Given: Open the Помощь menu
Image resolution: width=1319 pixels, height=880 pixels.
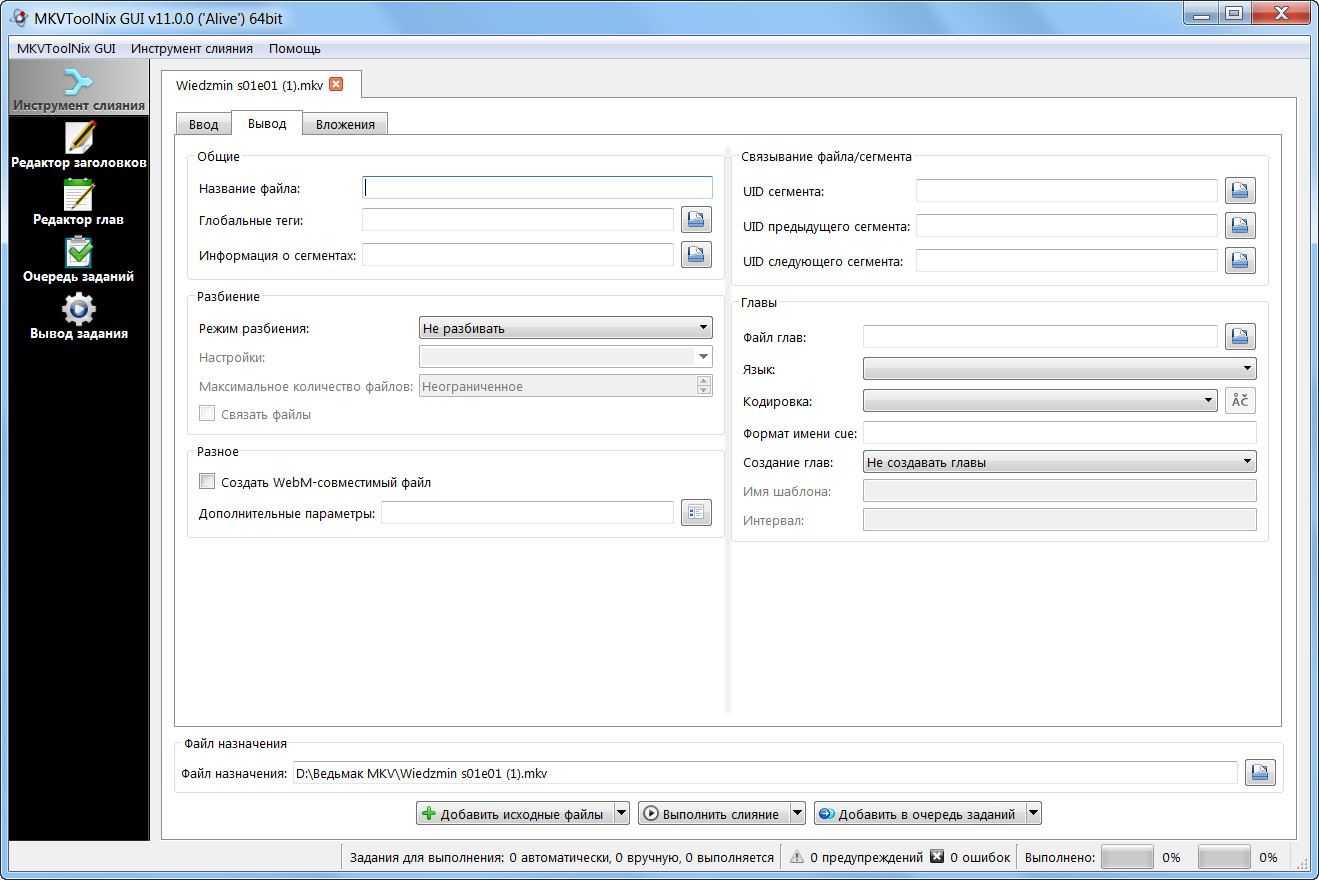Looking at the screenshot, I should pyautogui.click(x=294, y=48).
